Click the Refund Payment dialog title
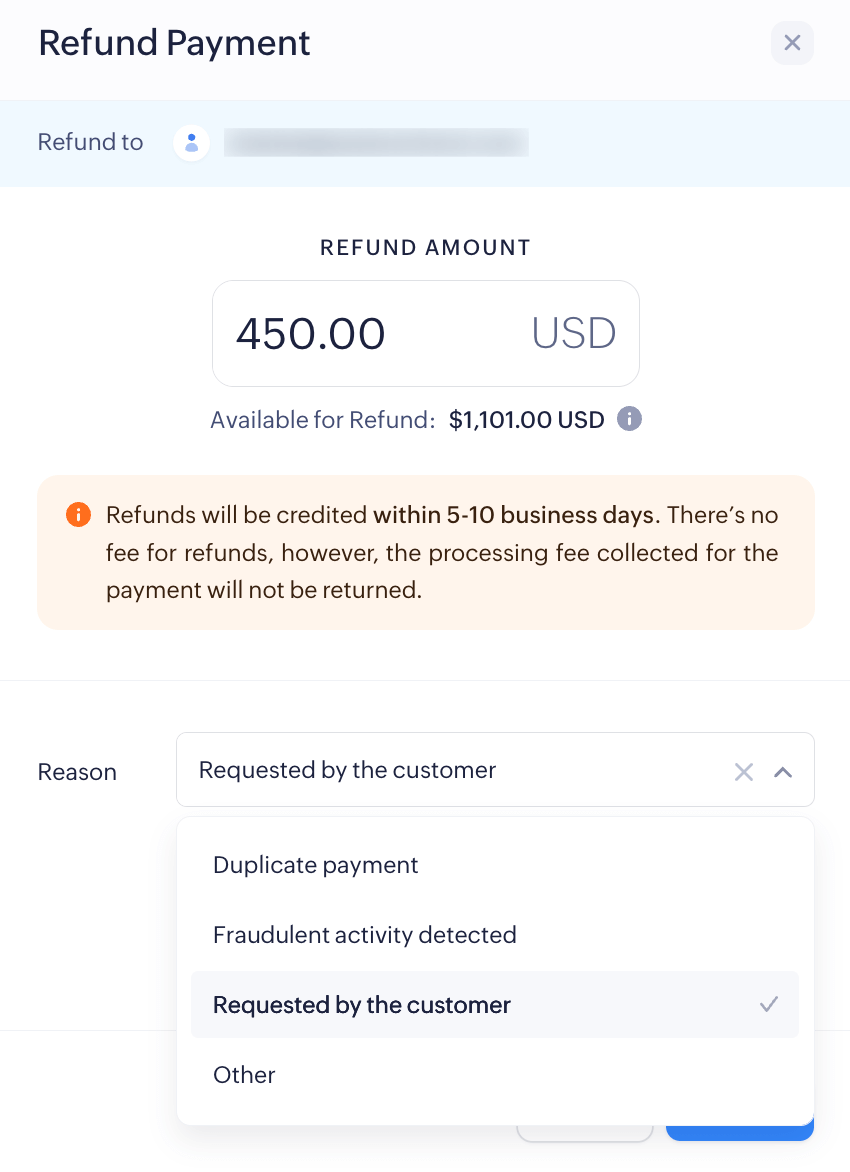850x1172 pixels. [173, 43]
